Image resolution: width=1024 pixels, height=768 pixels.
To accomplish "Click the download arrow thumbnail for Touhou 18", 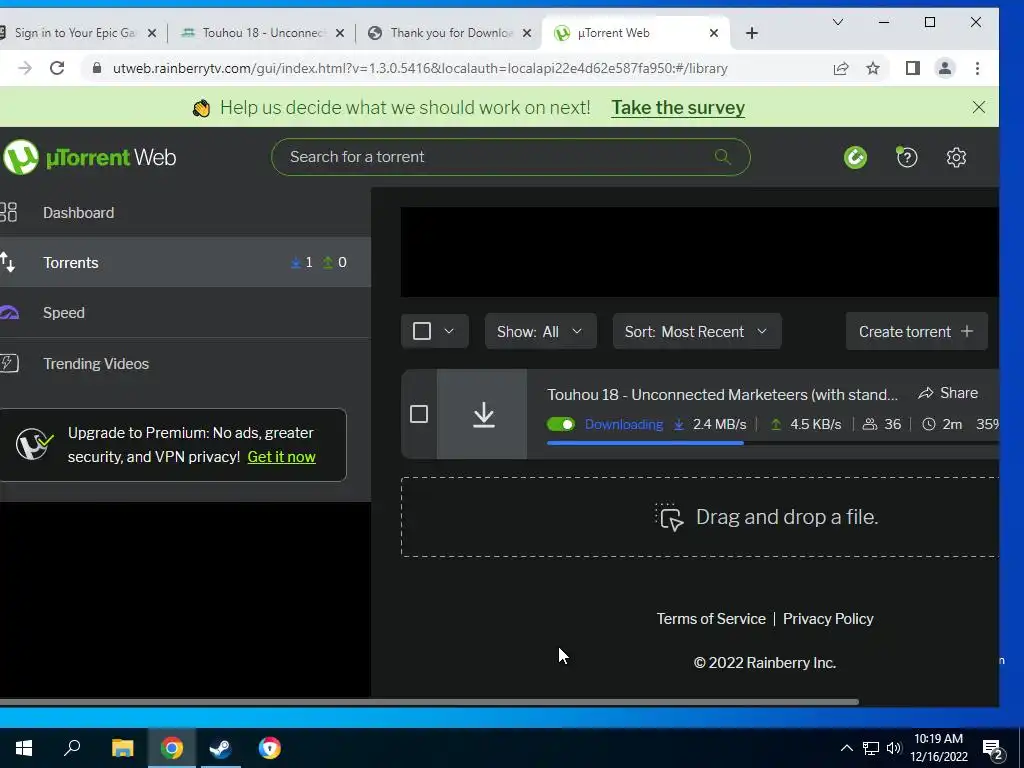I will point(483,414).
